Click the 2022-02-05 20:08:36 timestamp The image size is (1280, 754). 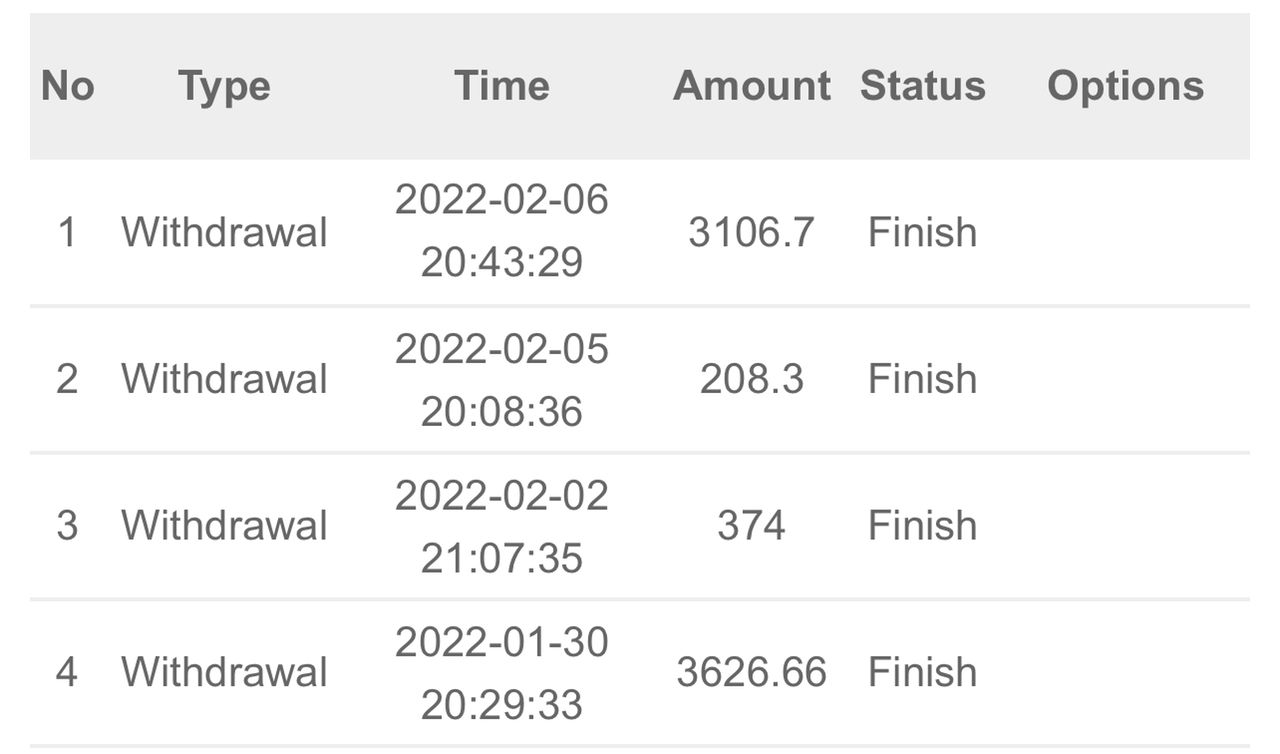[x=501, y=379]
